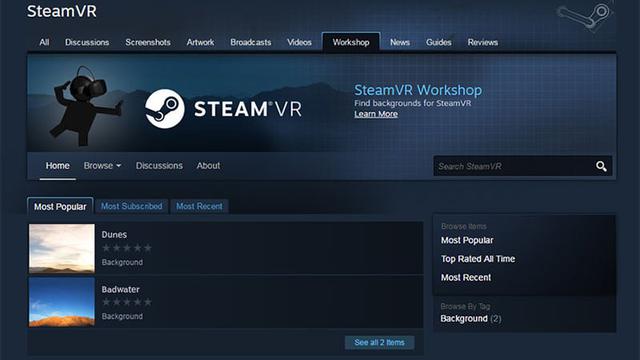Select Top Rated All Time in the sidebar
The width and height of the screenshot is (640, 360).
click(478, 259)
